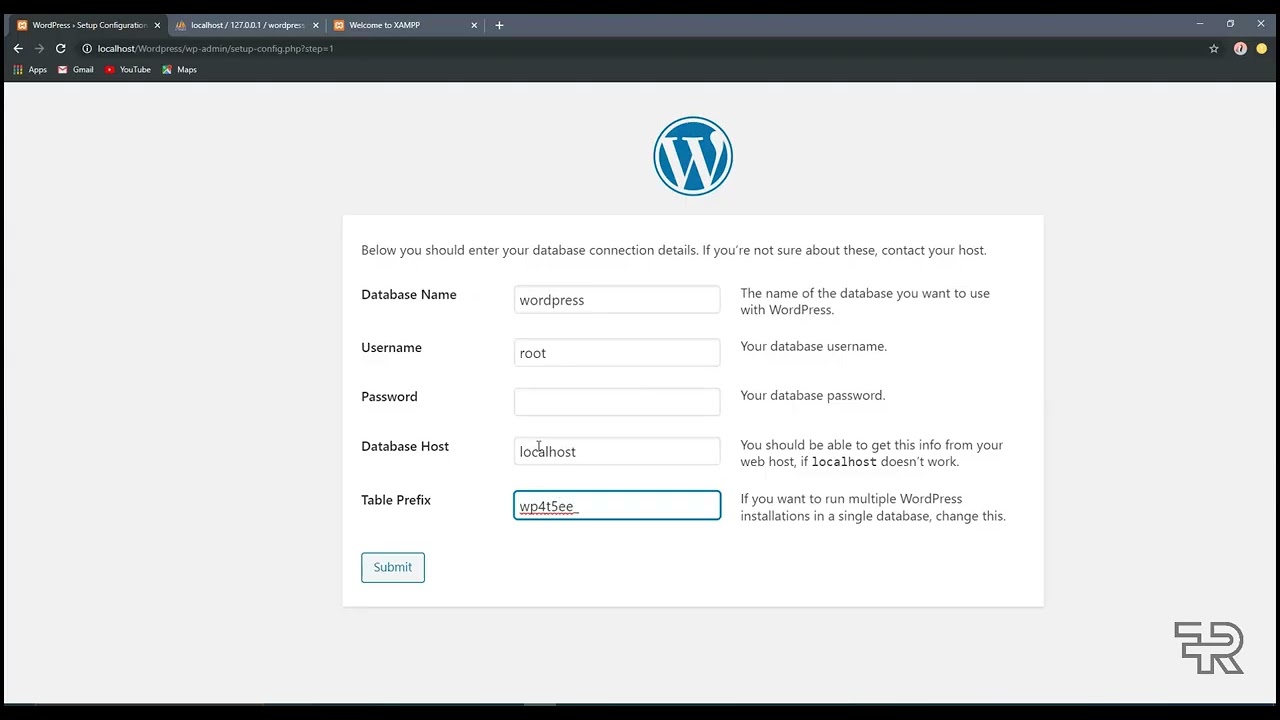Reload the page with refresh icon
This screenshot has width=1280, height=720.
click(x=61, y=48)
